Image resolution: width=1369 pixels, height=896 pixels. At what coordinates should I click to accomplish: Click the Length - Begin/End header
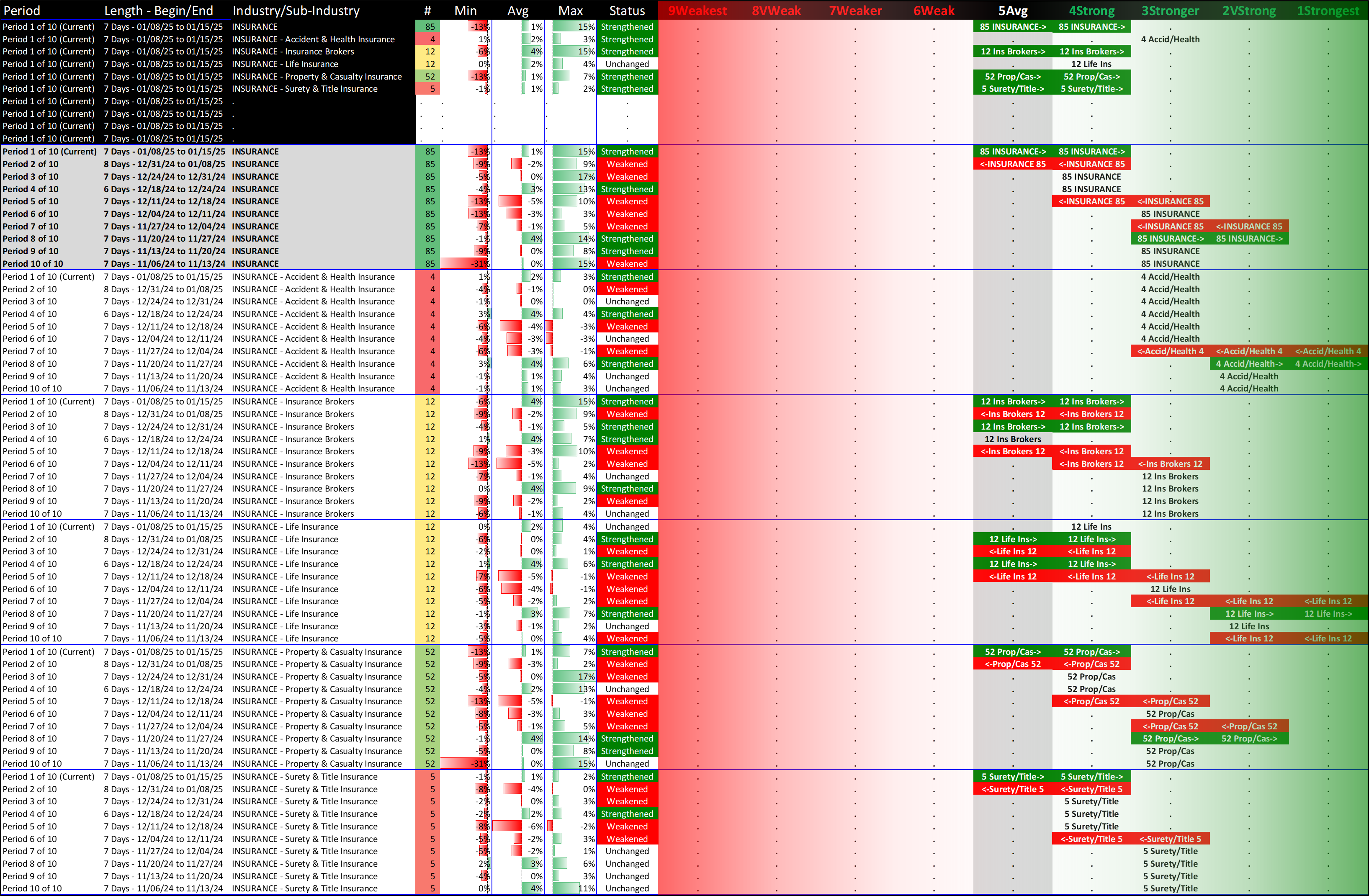pyautogui.click(x=158, y=10)
